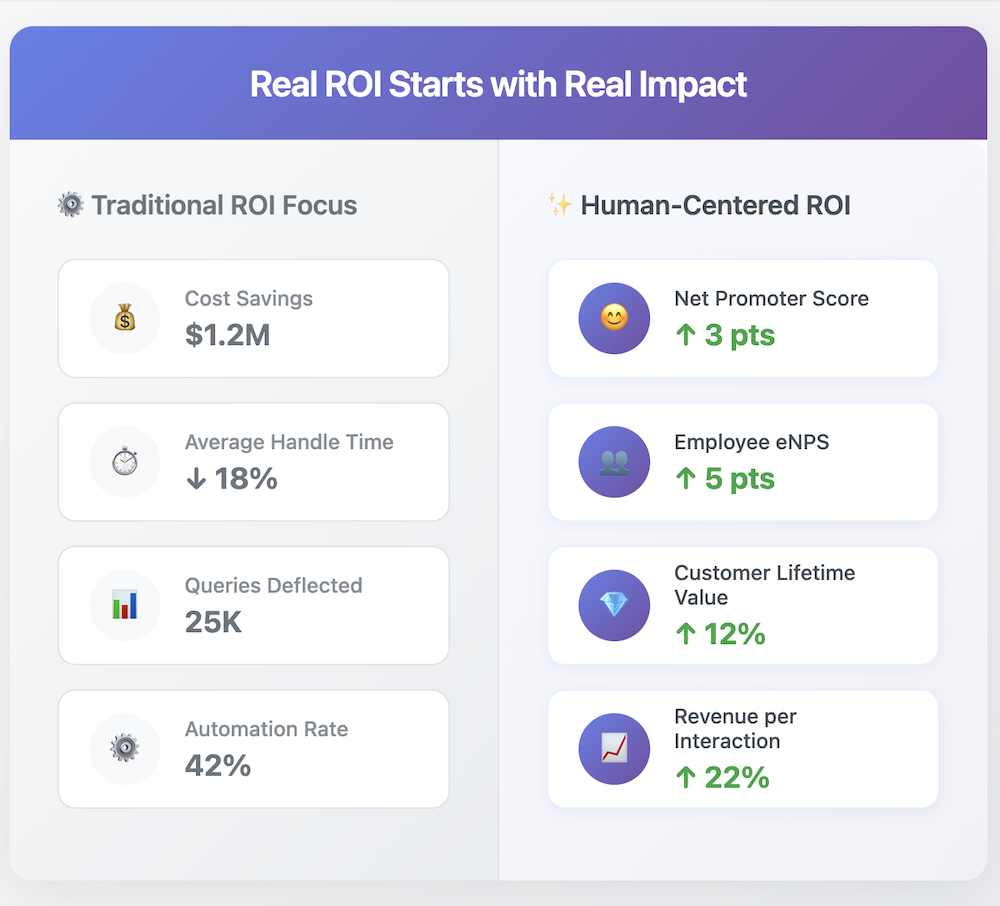
Task: Click the green 3 pts increase value
Action: 725,335
